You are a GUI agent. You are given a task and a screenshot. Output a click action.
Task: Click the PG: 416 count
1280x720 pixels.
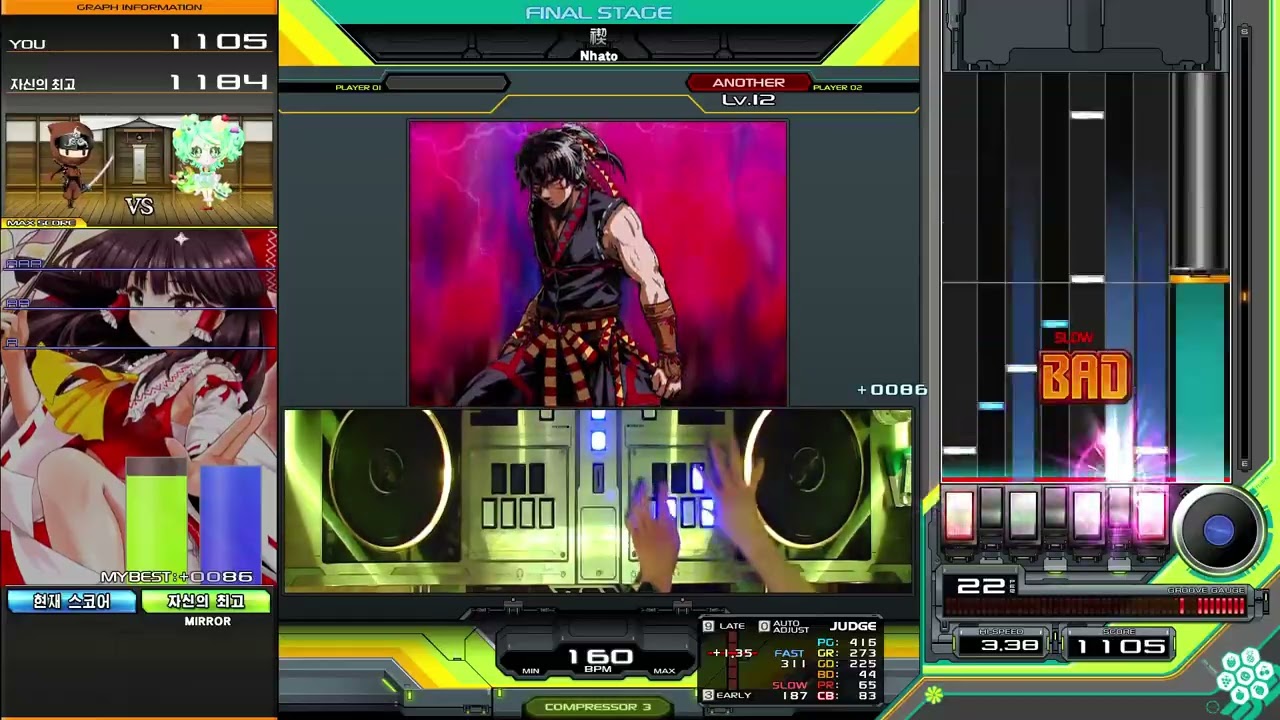[x=847, y=643]
